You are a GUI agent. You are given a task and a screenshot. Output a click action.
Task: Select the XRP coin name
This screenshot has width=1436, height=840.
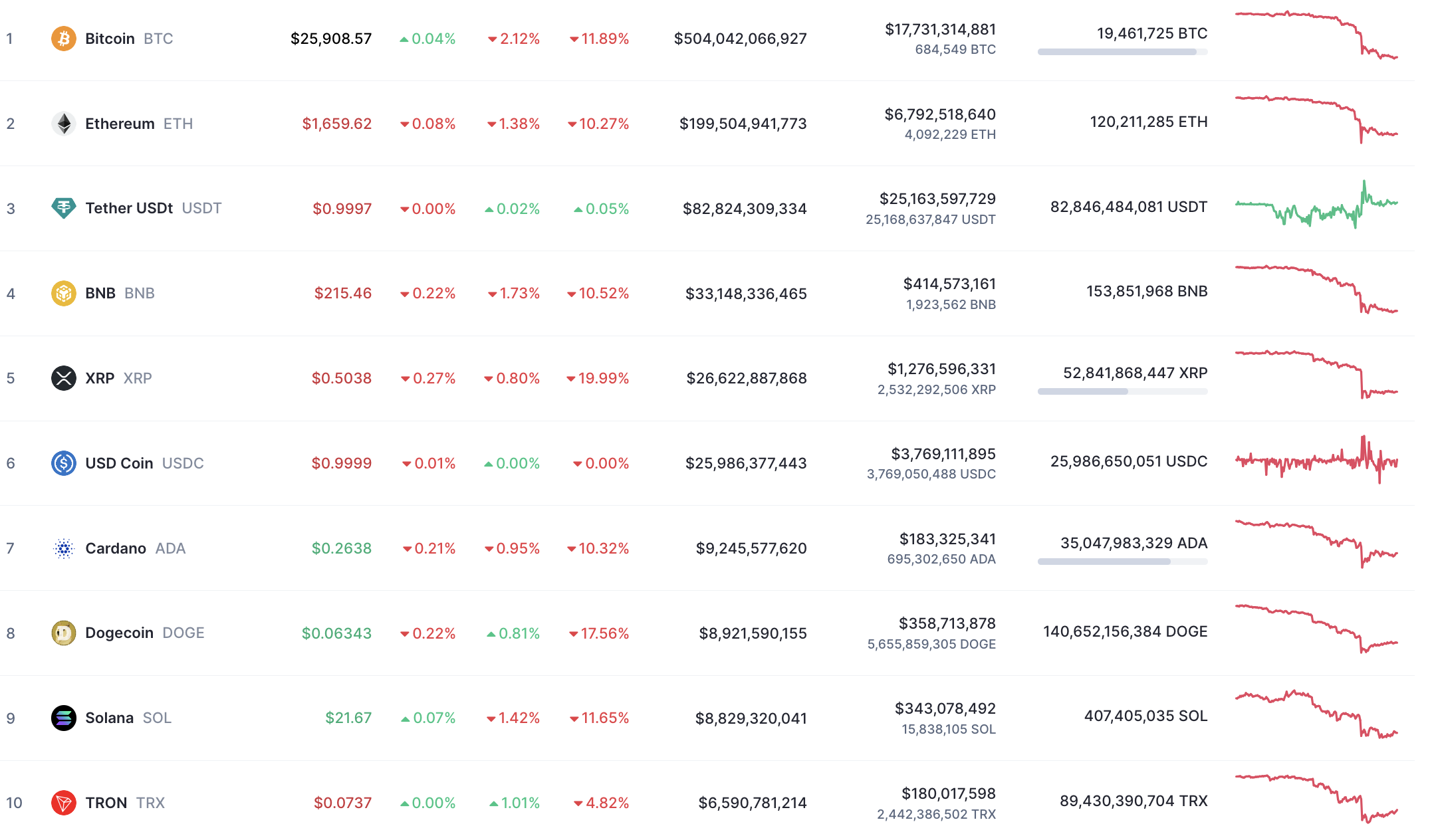pyautogui.click(x=100, y=378)
